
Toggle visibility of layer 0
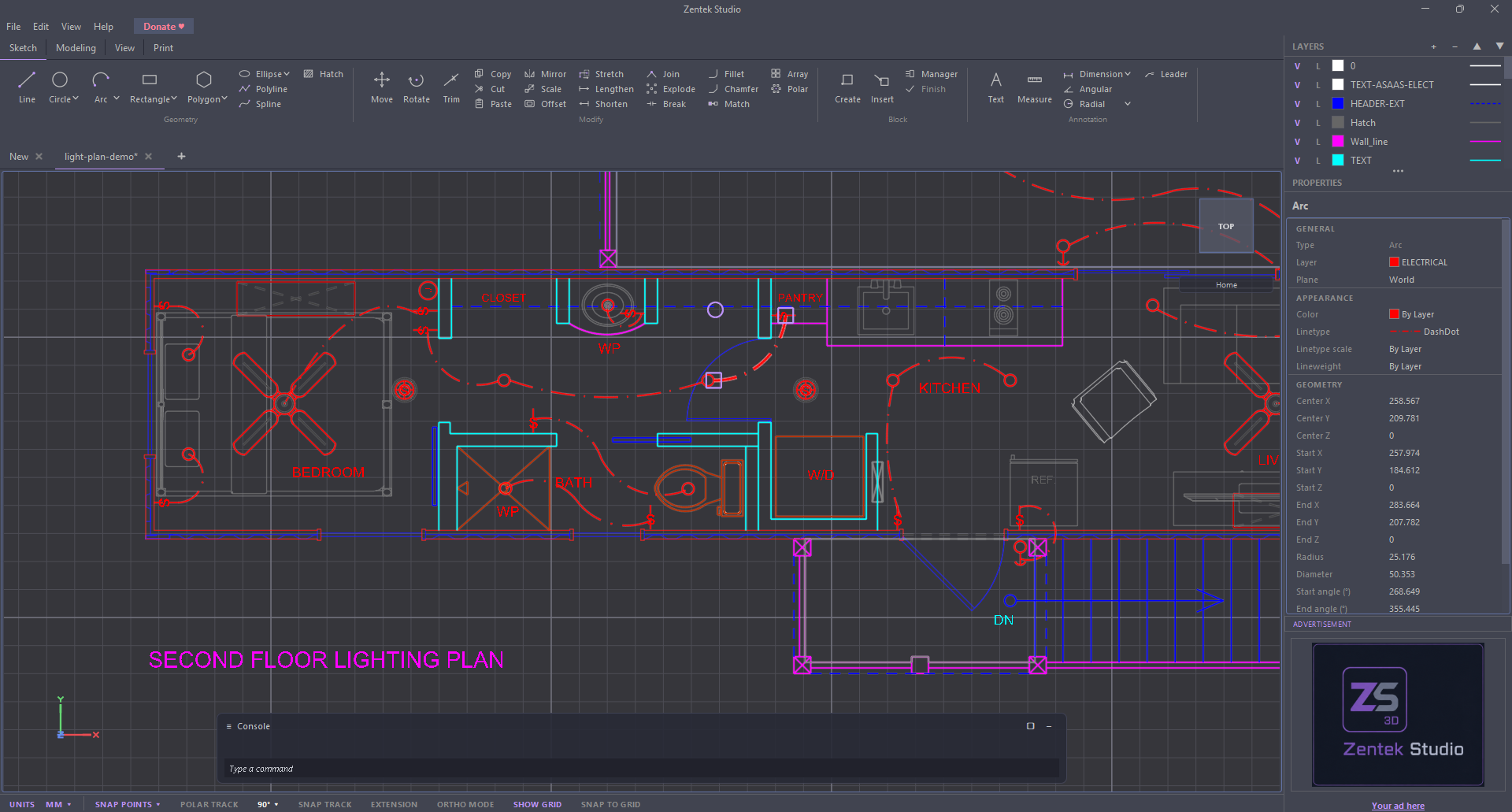pyautogui.click(x=1298, y=66)
